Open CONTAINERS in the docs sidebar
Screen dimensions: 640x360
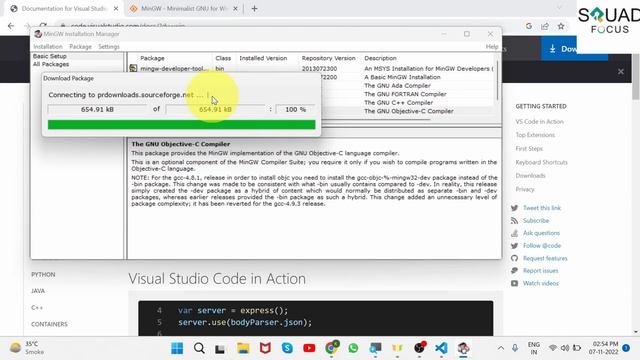click(x=49, y=324)
